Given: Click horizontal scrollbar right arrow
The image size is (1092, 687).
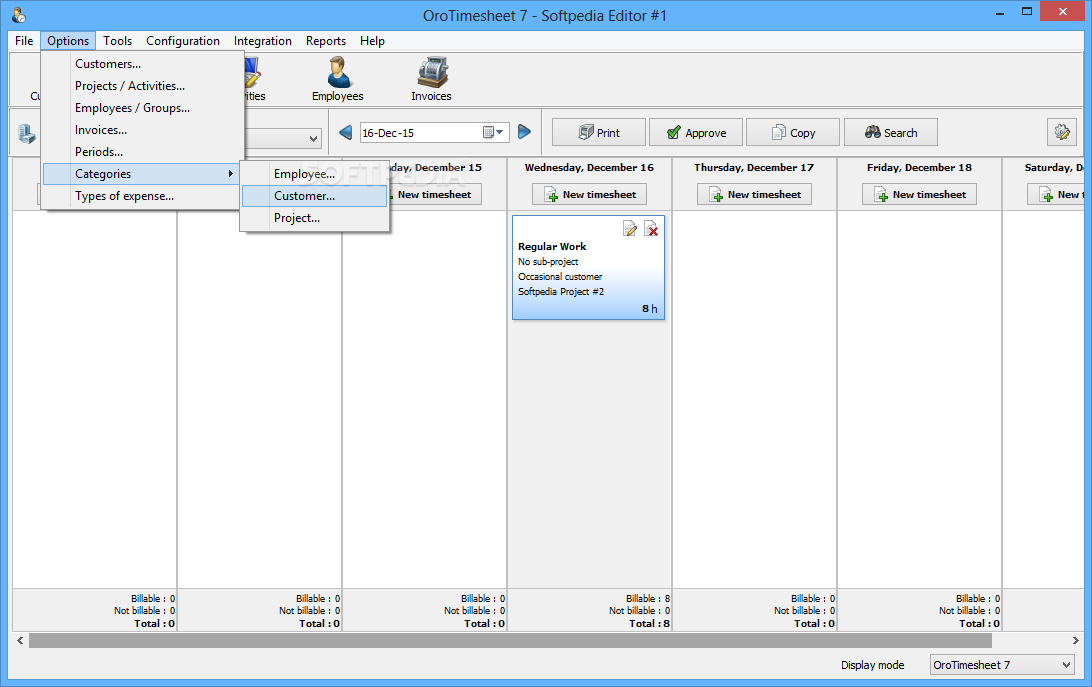Looking at the screenshot, I should pos(1075,640).
